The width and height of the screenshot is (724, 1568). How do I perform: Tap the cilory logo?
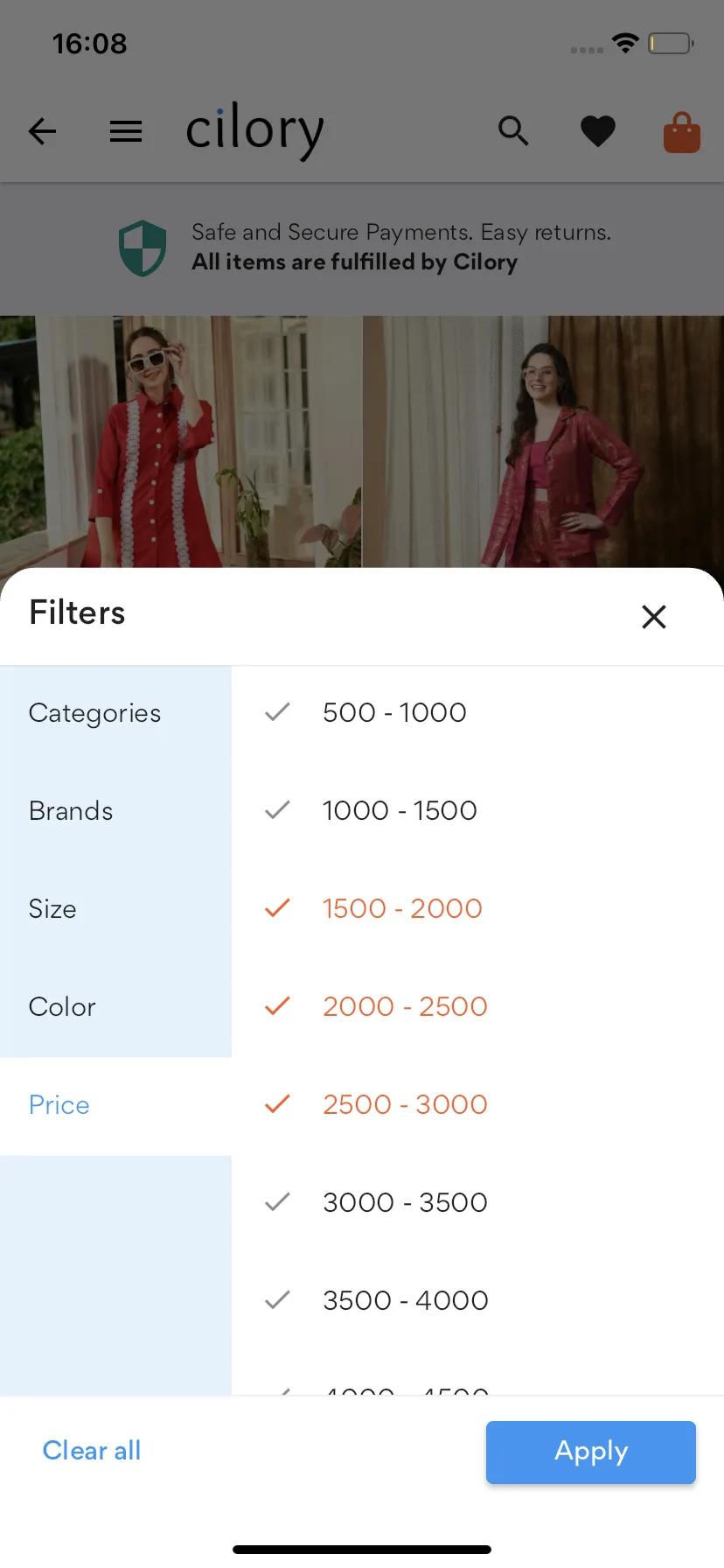coord(254,131)
